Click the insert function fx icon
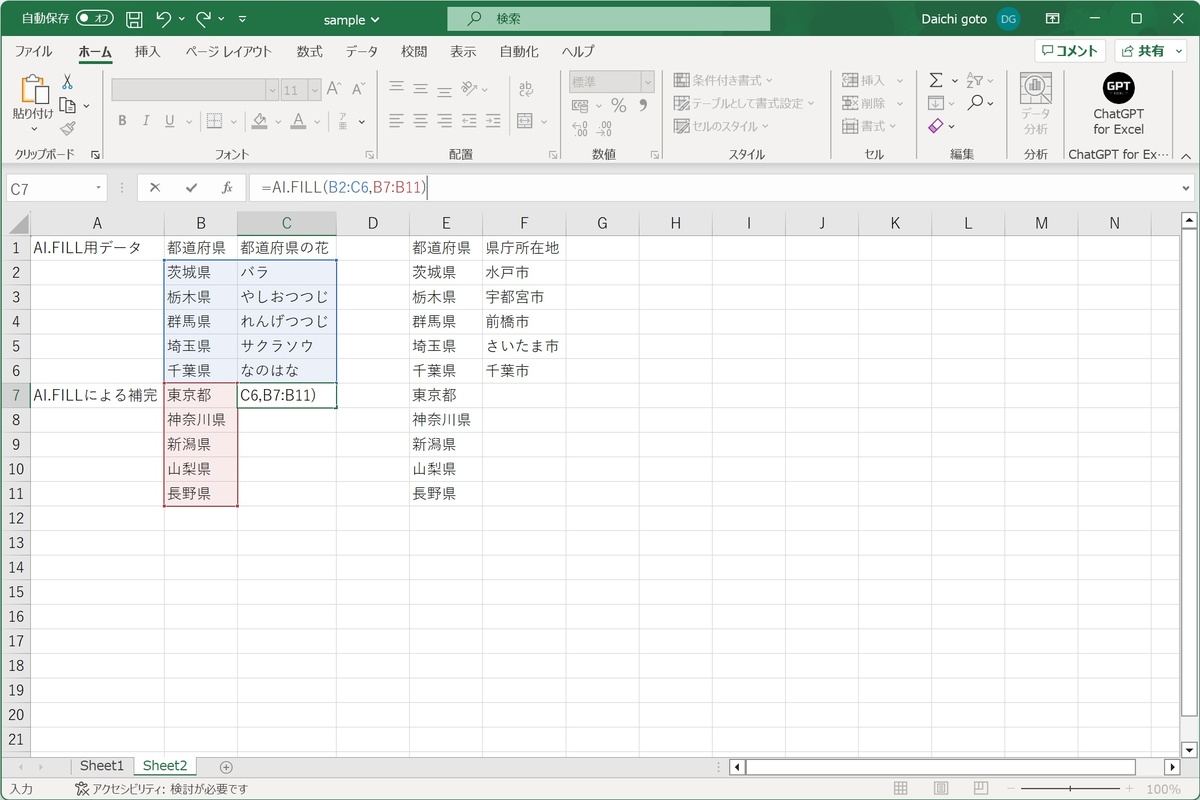 pyautogui.click(x=227, y=188)
